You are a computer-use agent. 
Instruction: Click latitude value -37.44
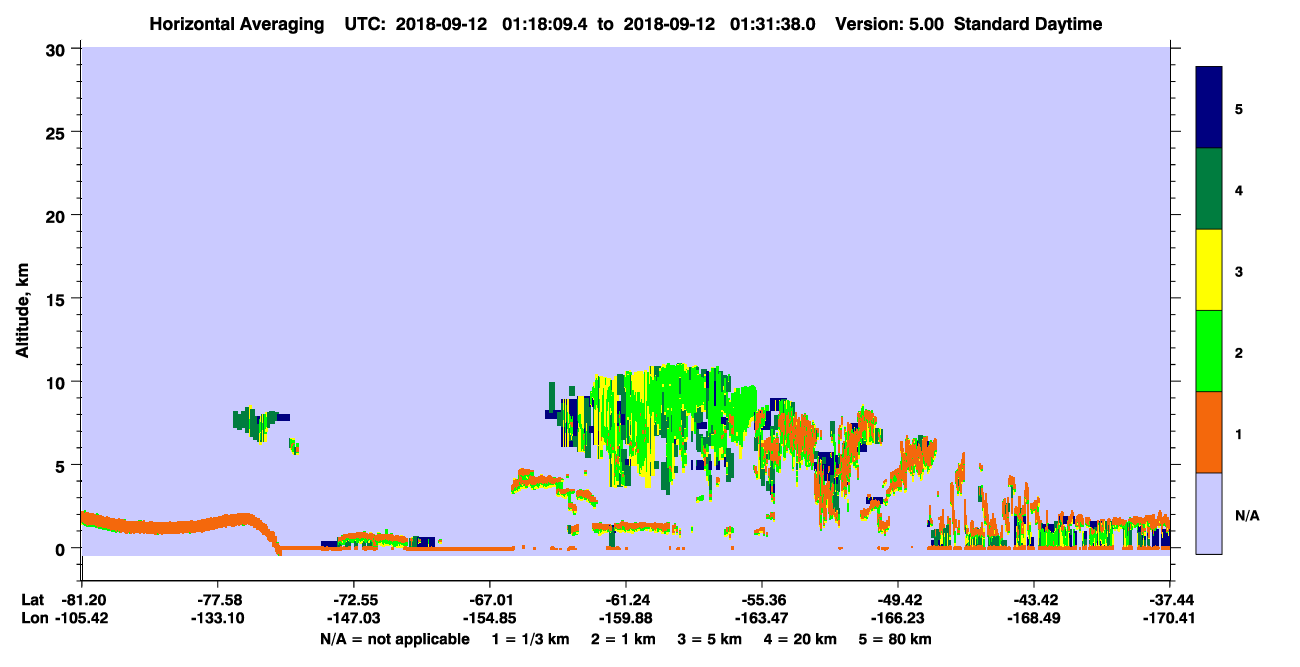(x=1169, y=600)
